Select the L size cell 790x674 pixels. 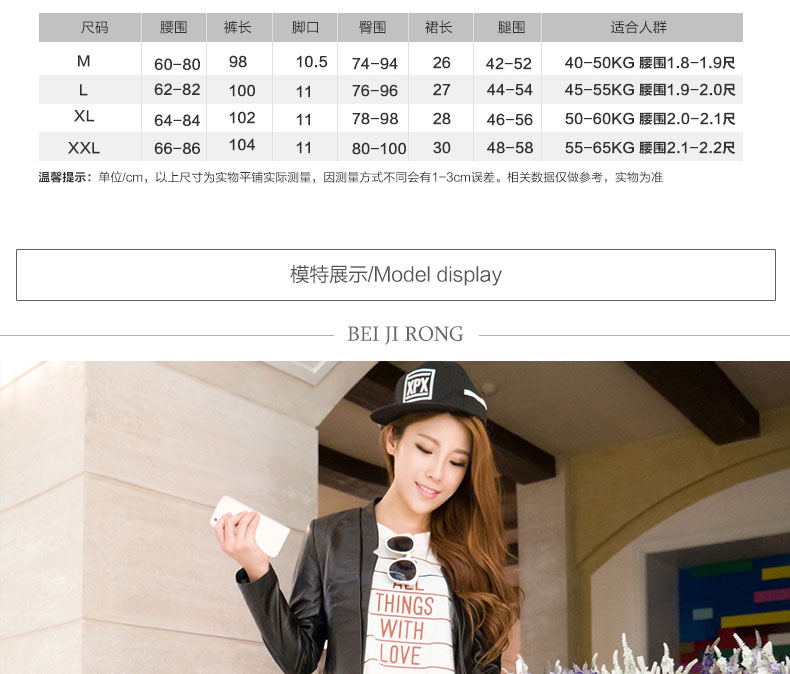pyautogui.click(x=83, y=90)
